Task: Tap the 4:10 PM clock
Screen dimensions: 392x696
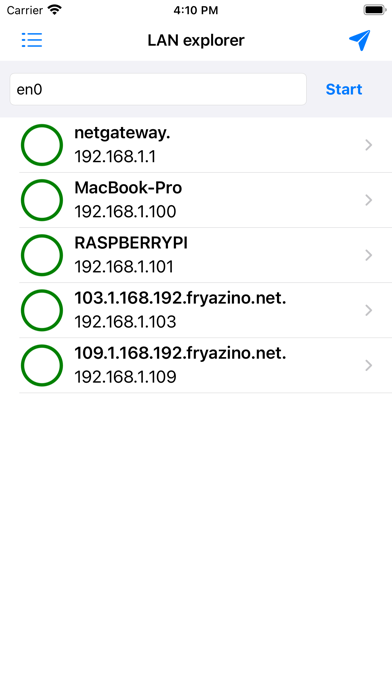Action: 196,10
